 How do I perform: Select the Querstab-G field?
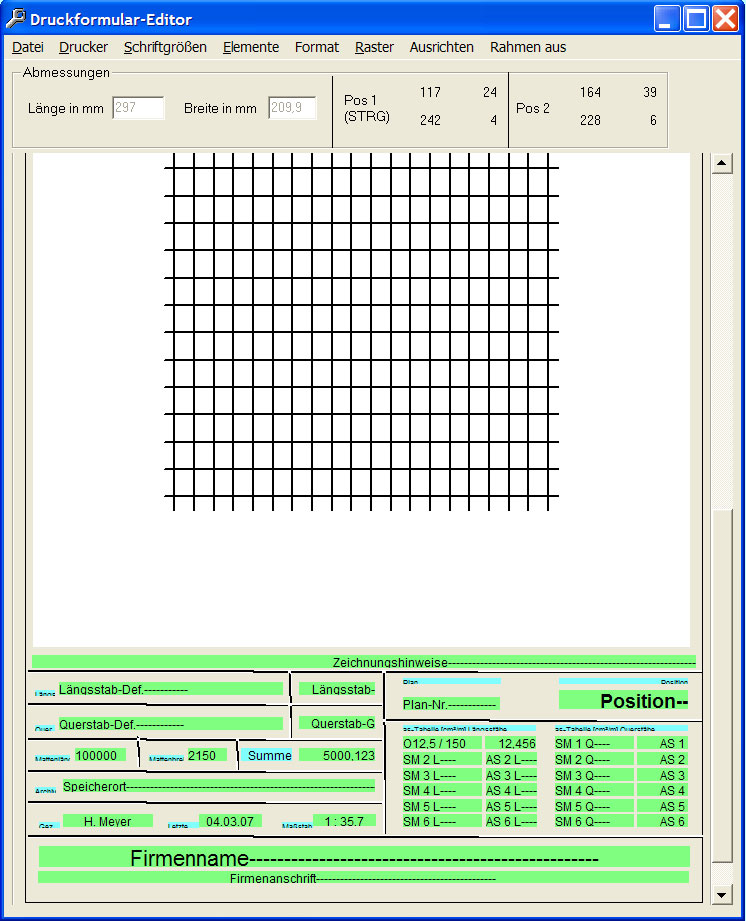tap(337, 724)
